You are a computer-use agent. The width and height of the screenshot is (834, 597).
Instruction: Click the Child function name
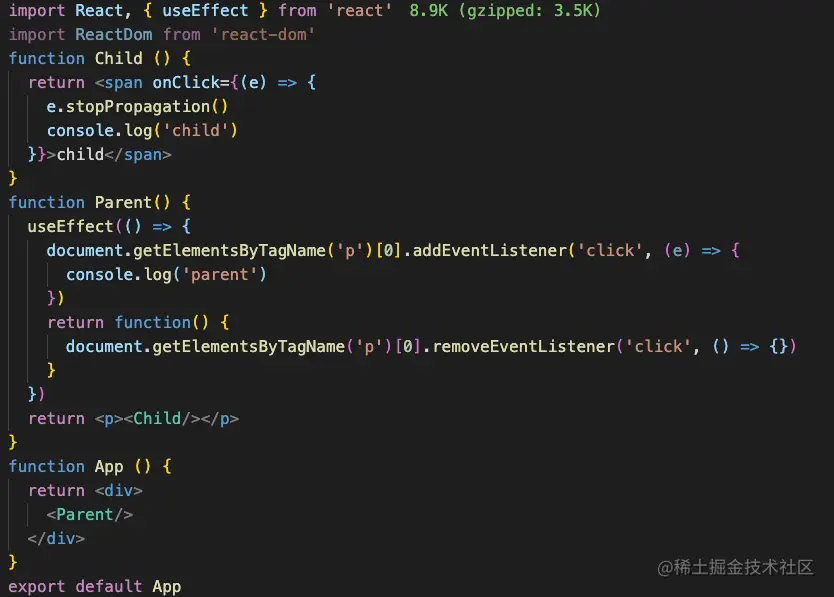pyautogui.click(x=119, y=58)
